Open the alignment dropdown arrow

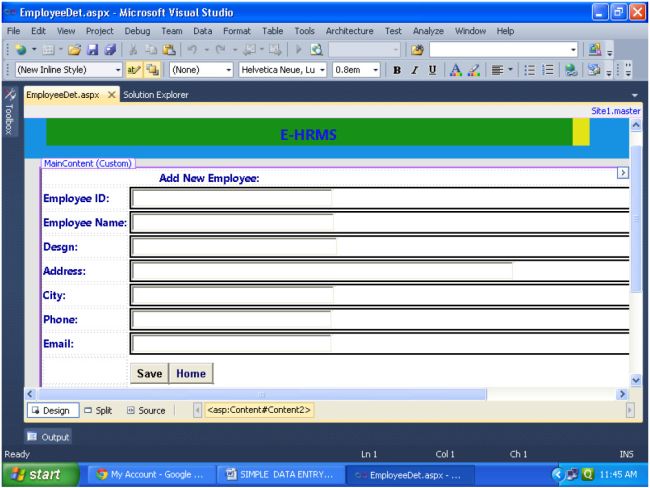(x=510, y=70)
